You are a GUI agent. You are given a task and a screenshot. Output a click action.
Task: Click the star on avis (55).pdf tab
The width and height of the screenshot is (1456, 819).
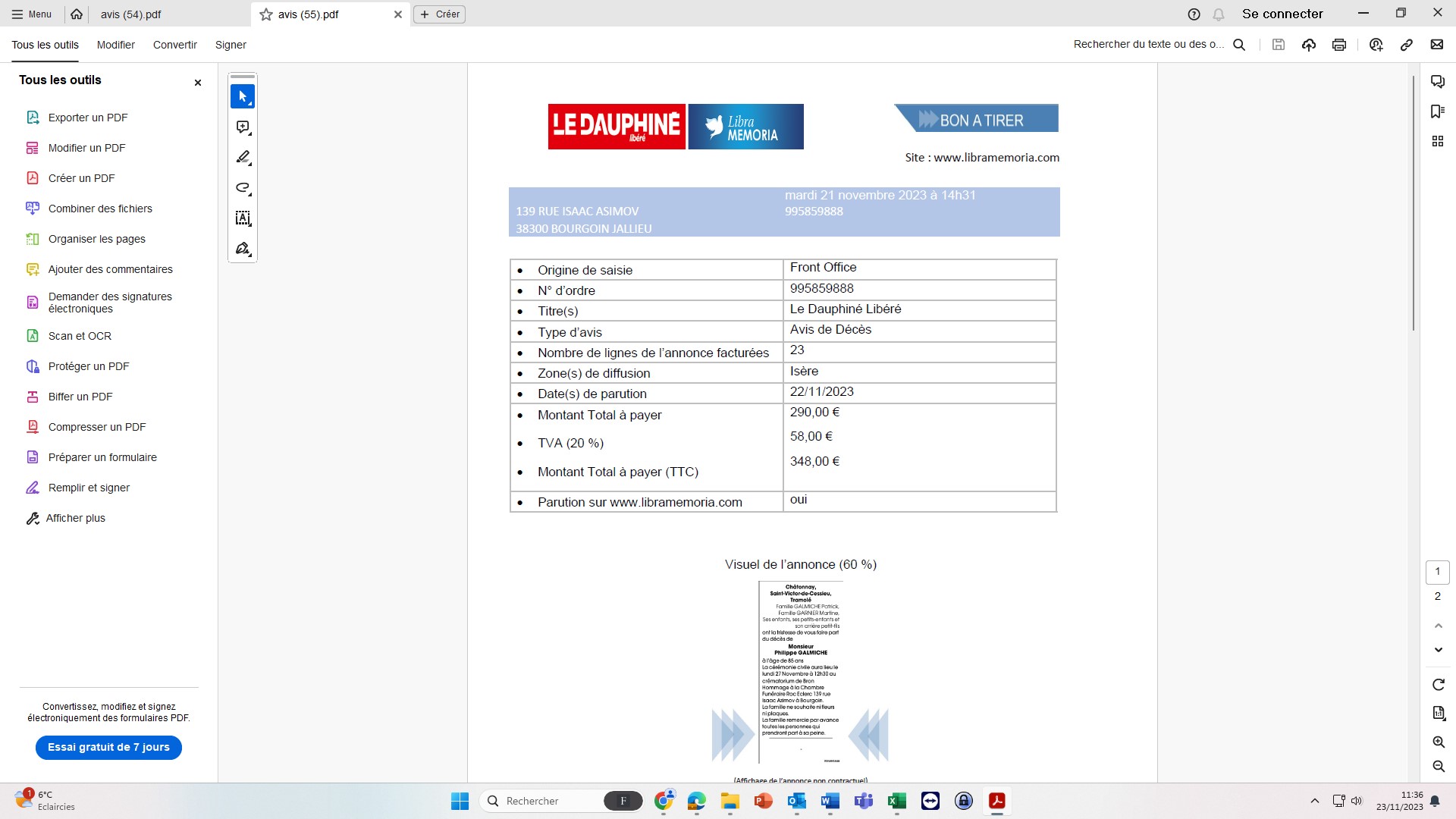coord(266,14)
